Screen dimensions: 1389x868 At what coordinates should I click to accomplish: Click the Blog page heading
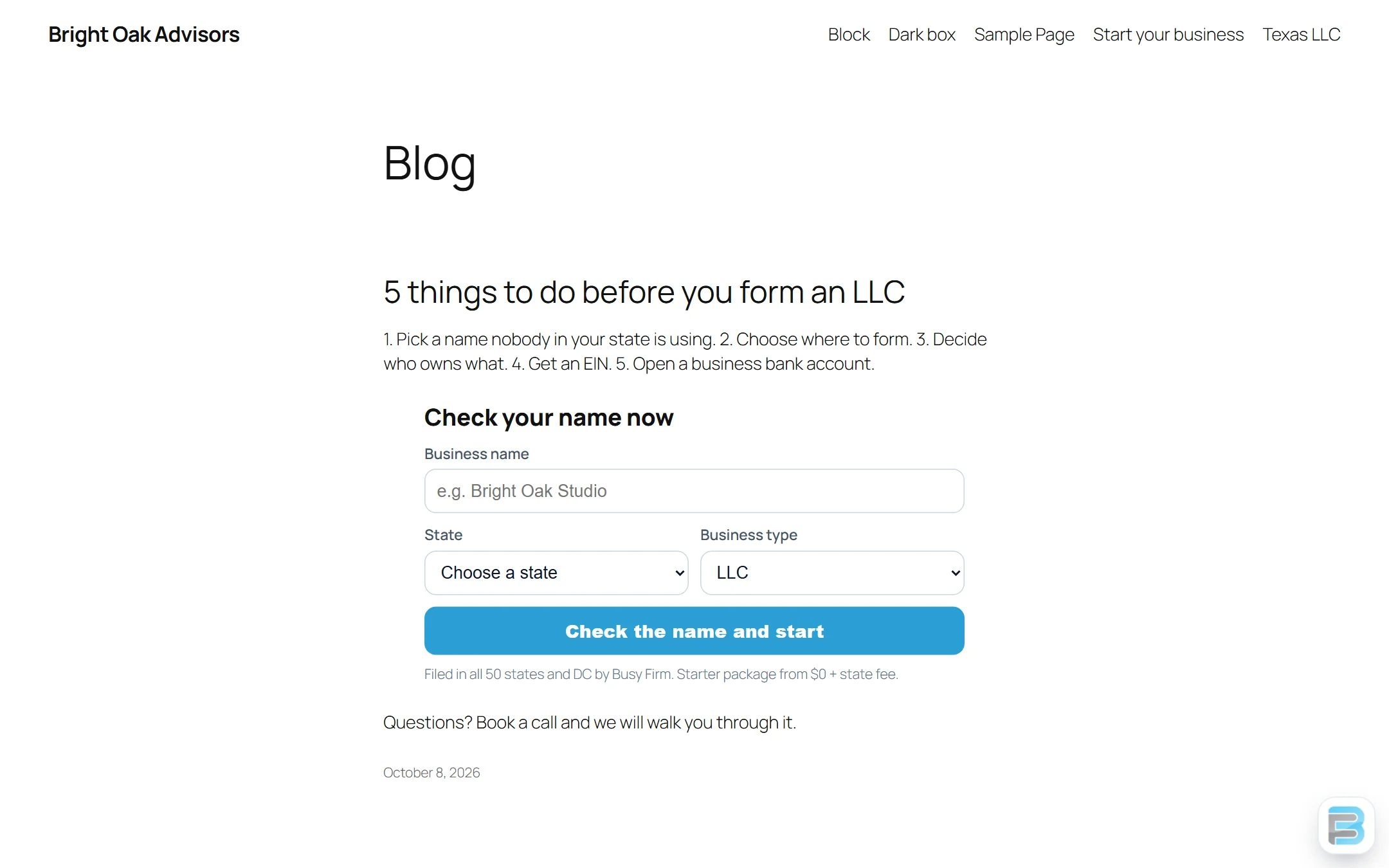(430, 164)
